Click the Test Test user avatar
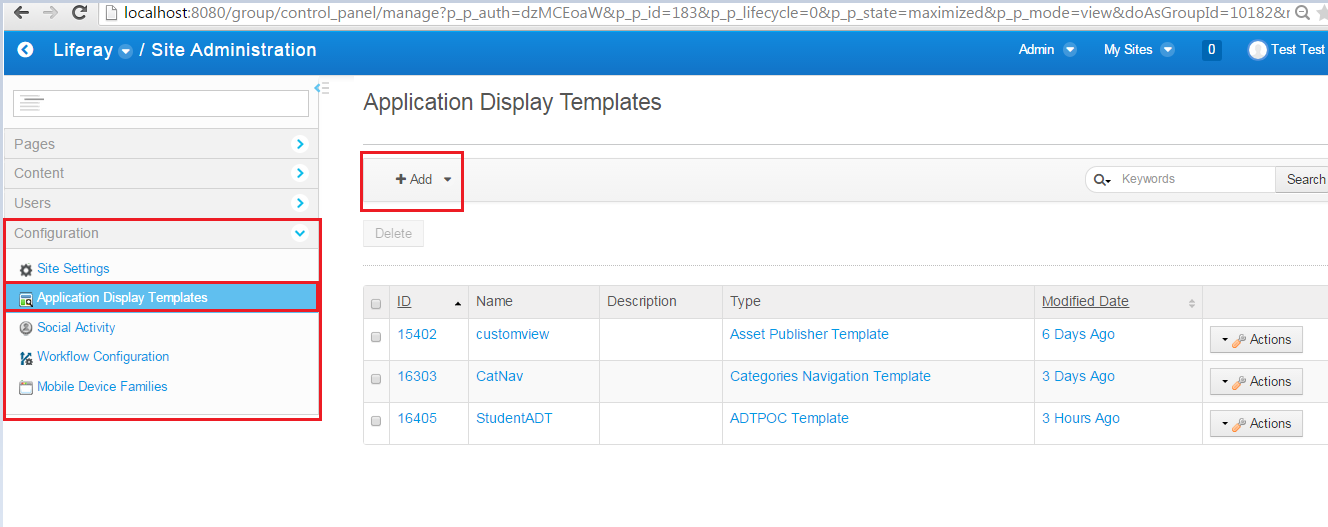This screenshot has height=527, width=1328. tap(1258, 50)
